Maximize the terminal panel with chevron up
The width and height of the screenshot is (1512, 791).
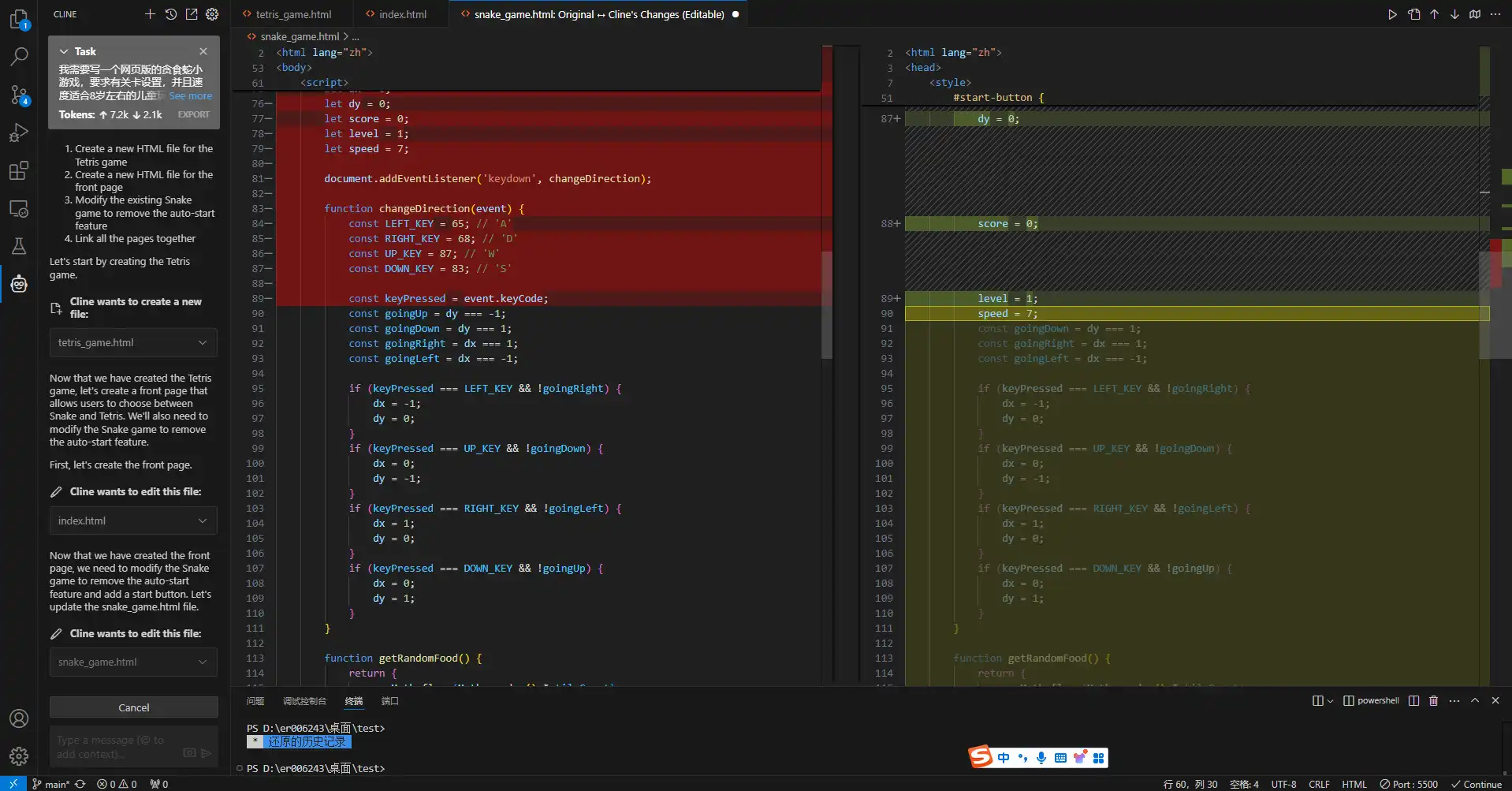pyautogui.click(x=1475, y=700)
